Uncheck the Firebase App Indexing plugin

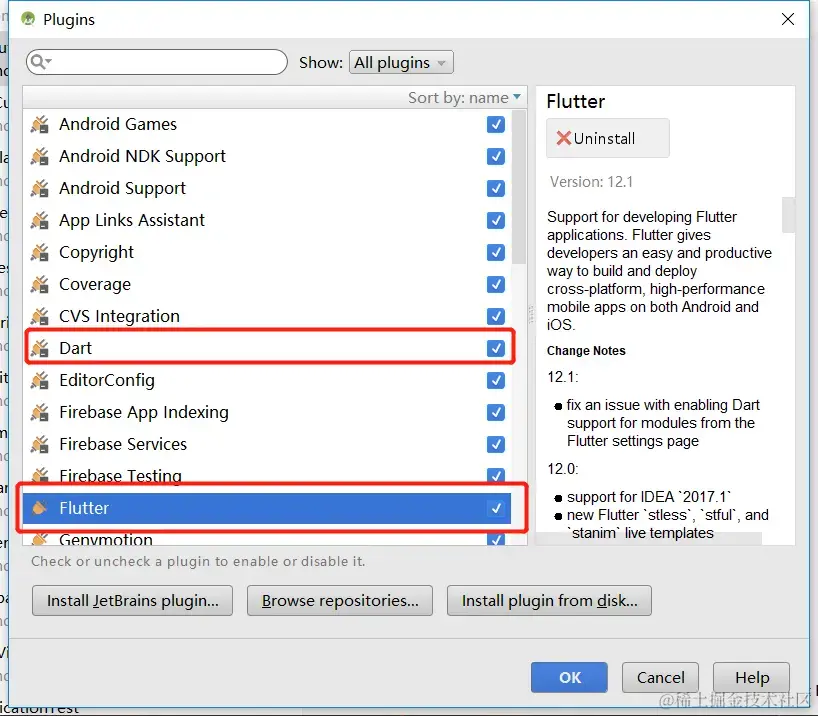(496, 412)
